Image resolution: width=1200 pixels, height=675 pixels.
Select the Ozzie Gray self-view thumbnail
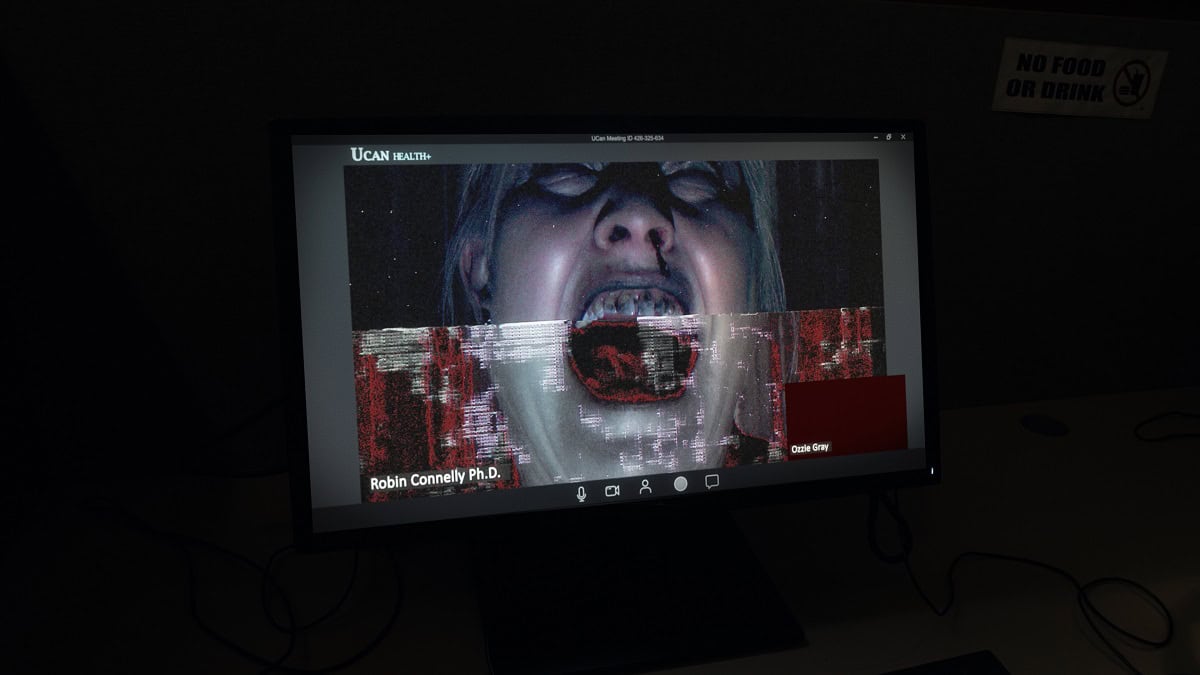coord(845,410)
